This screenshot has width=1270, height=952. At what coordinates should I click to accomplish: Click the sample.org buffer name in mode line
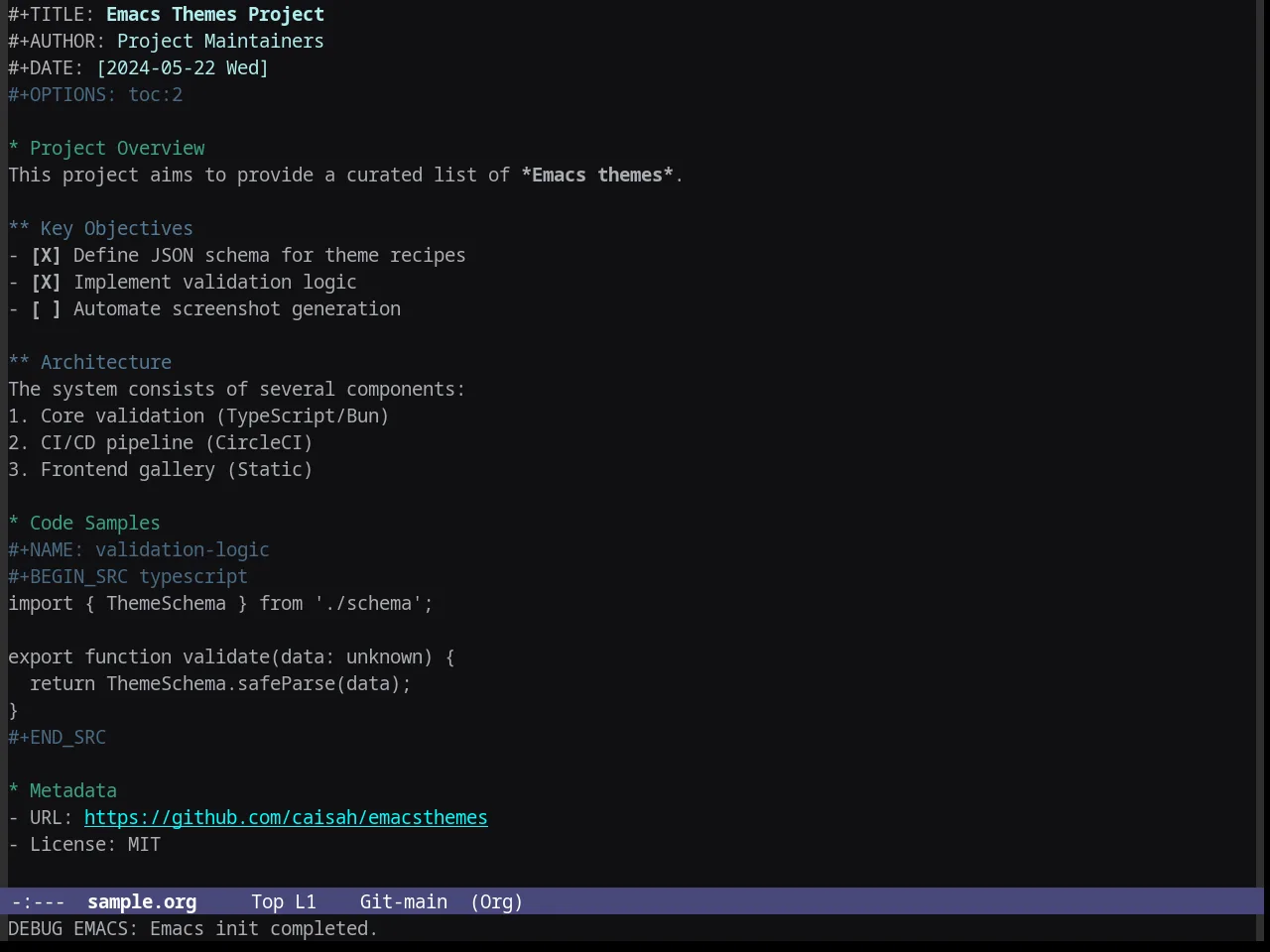click(142, 902)
